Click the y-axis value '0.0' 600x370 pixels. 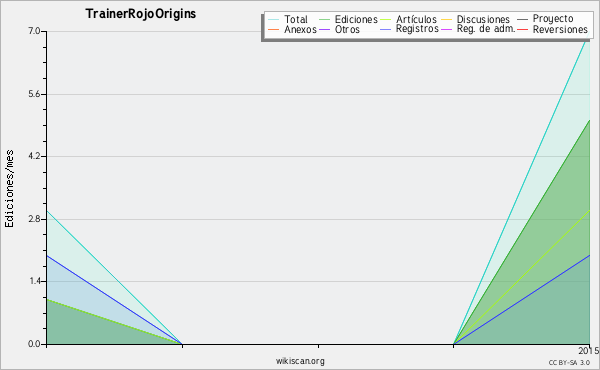34,344
